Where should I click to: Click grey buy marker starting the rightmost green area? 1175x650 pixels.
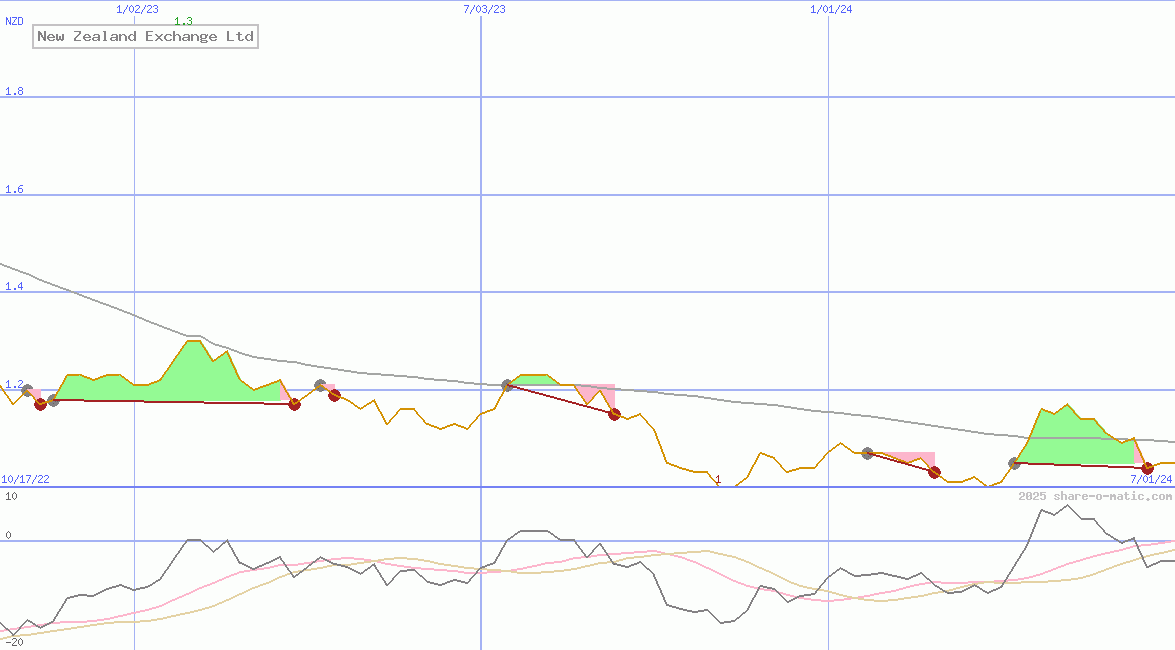tap(1015, 463)
